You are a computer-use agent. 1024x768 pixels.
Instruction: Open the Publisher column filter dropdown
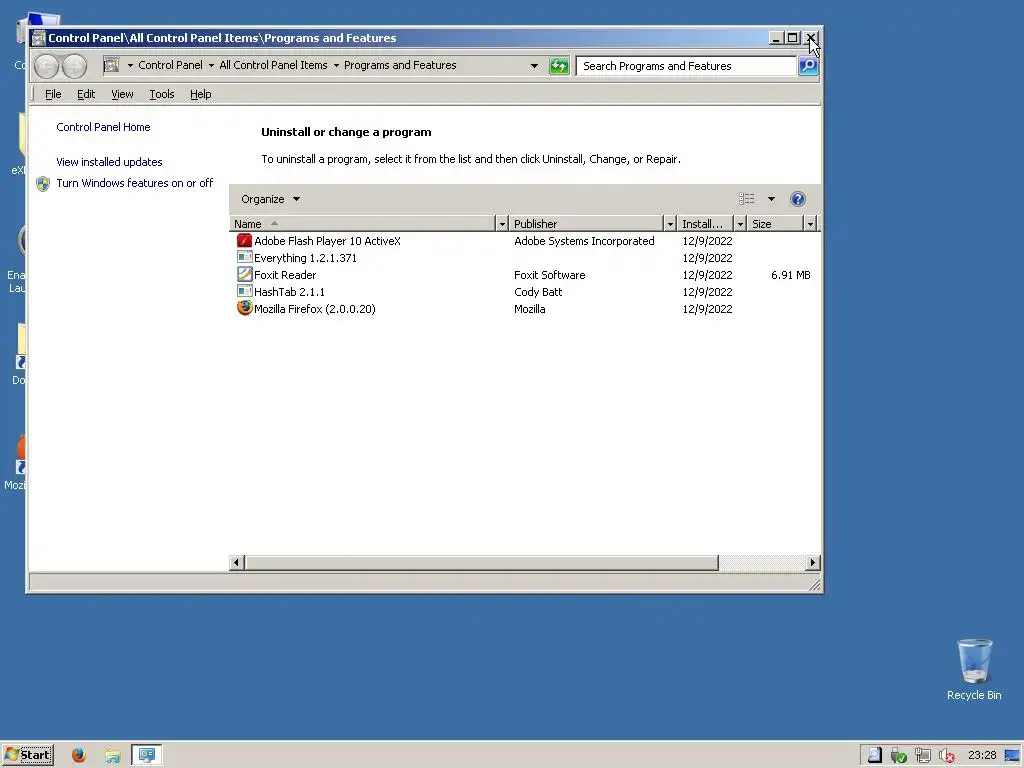point(669,224)
